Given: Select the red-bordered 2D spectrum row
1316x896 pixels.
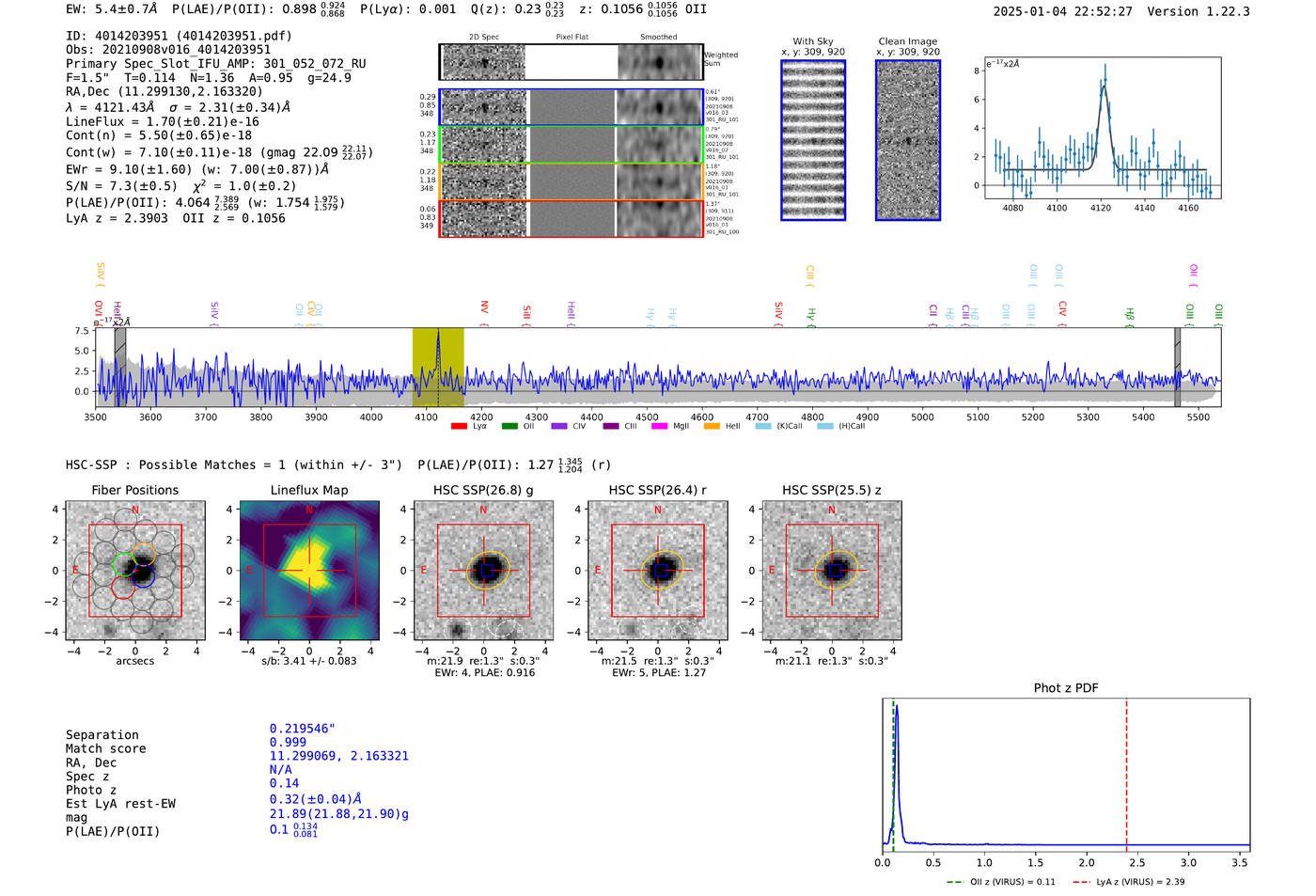Looking at the screenshot, I should [572, 218].
